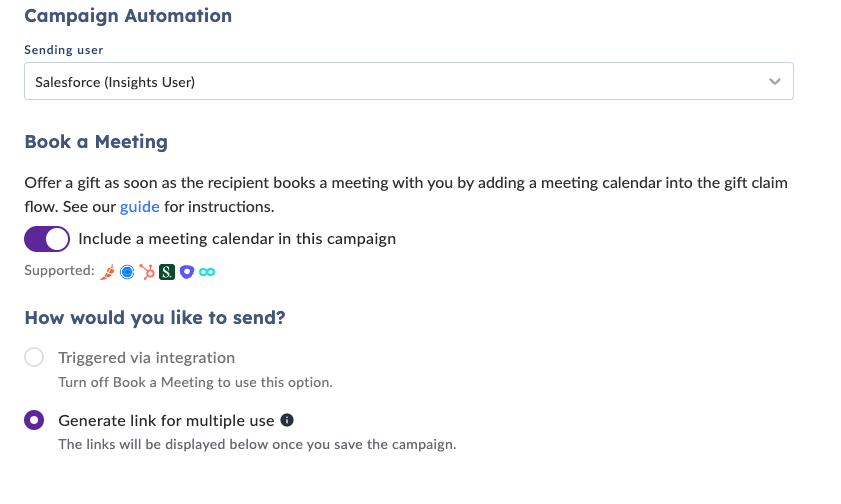
Task: Click the teal infinity loop icon
Action: (207, 272)
